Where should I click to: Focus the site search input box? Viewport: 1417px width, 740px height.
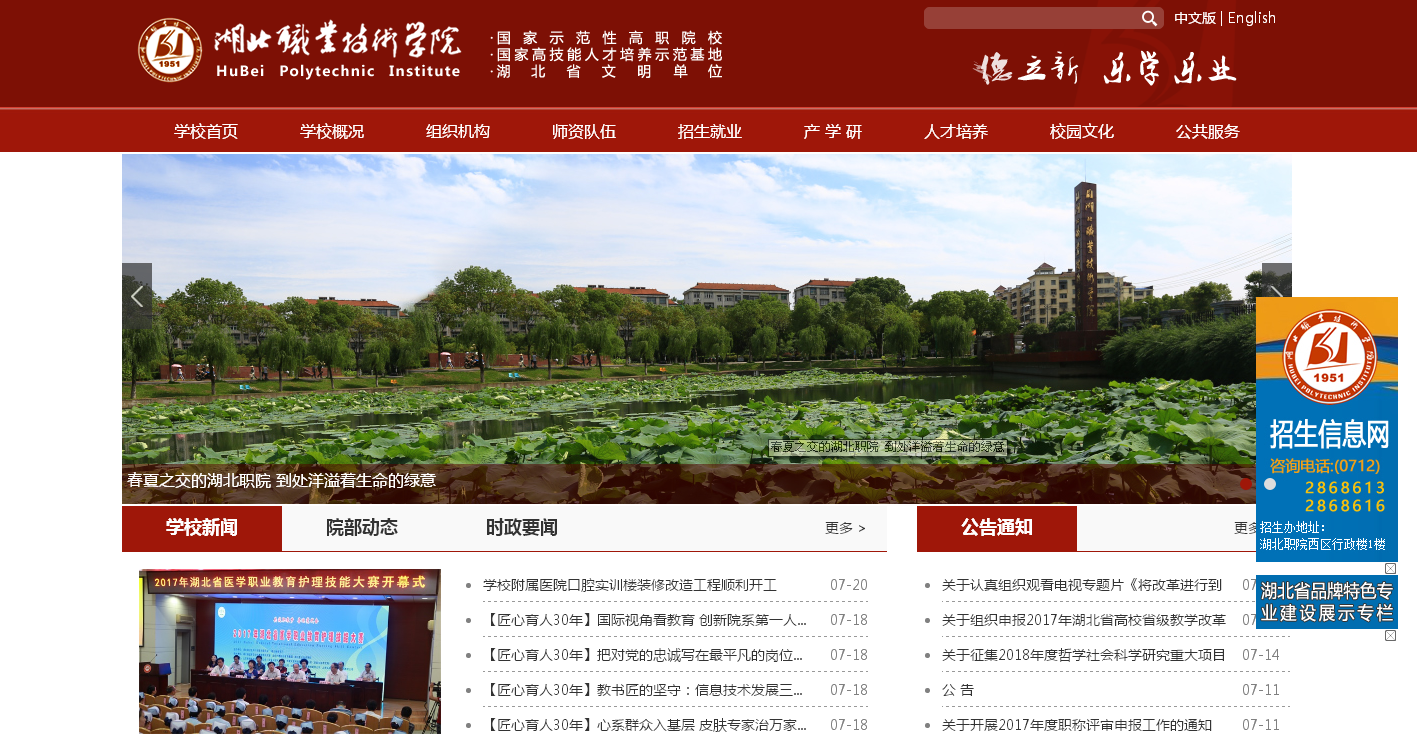(1031, 18)
